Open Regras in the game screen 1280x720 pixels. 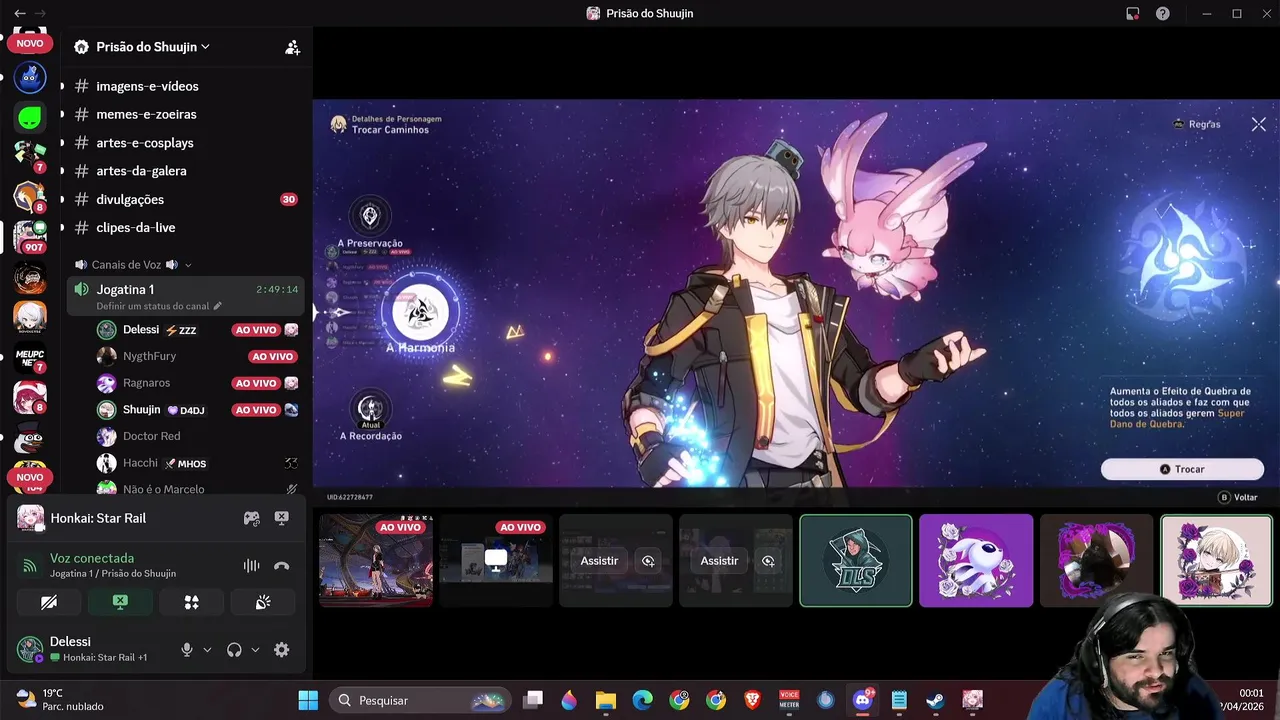[x=1197, y=124]
